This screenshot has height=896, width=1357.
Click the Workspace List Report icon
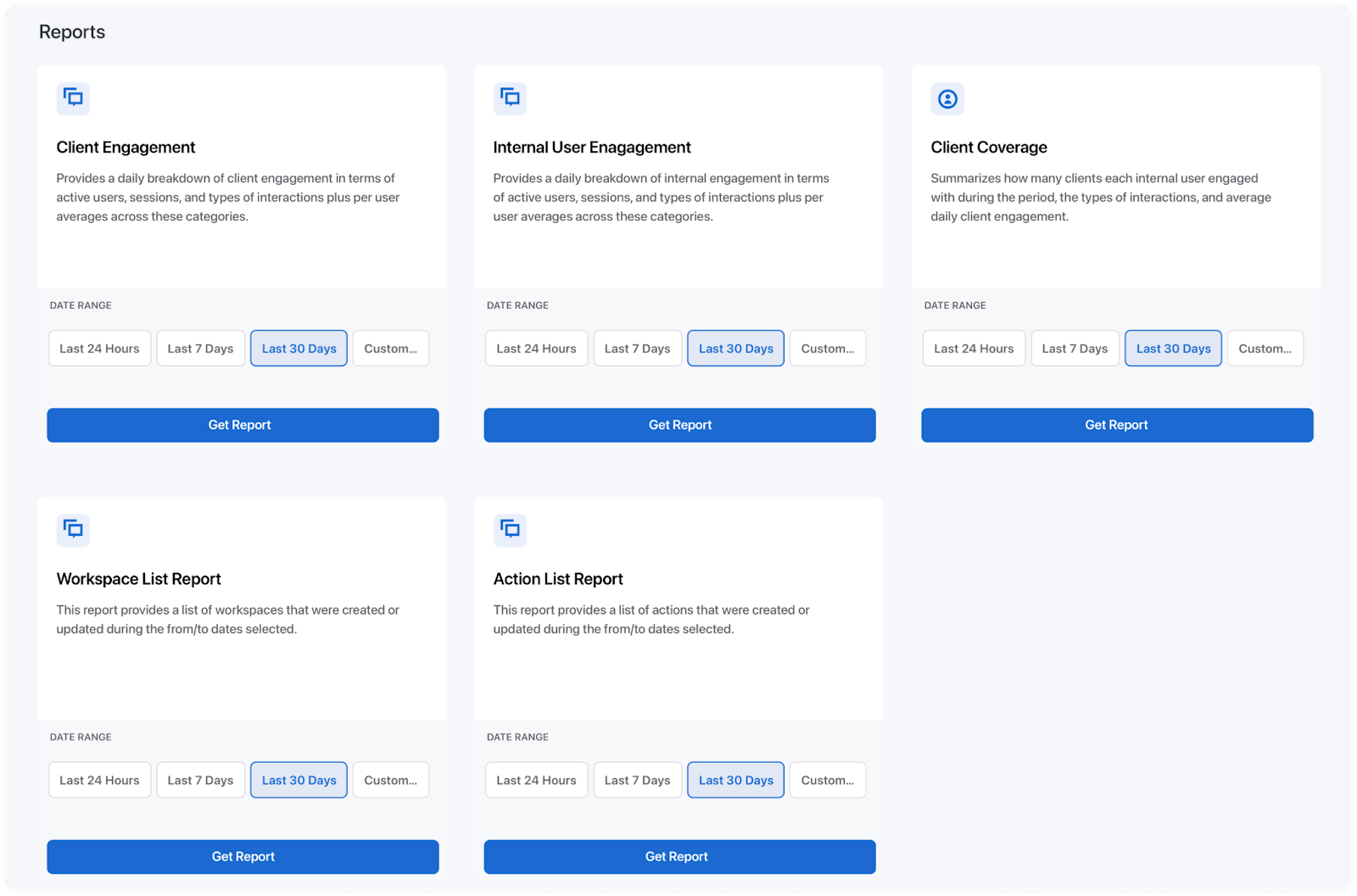[x=73, y=530]
